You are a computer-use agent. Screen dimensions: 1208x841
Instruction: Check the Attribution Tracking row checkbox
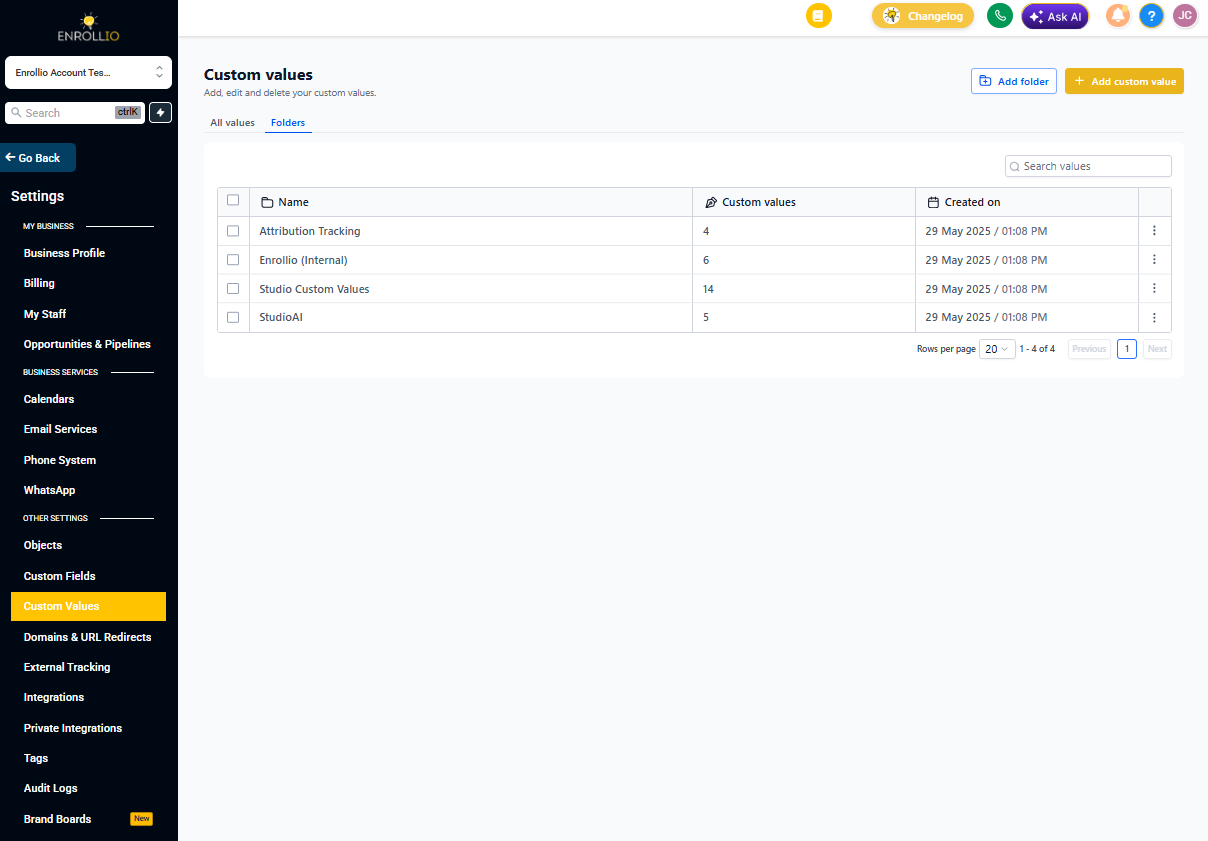coord(233,231)
